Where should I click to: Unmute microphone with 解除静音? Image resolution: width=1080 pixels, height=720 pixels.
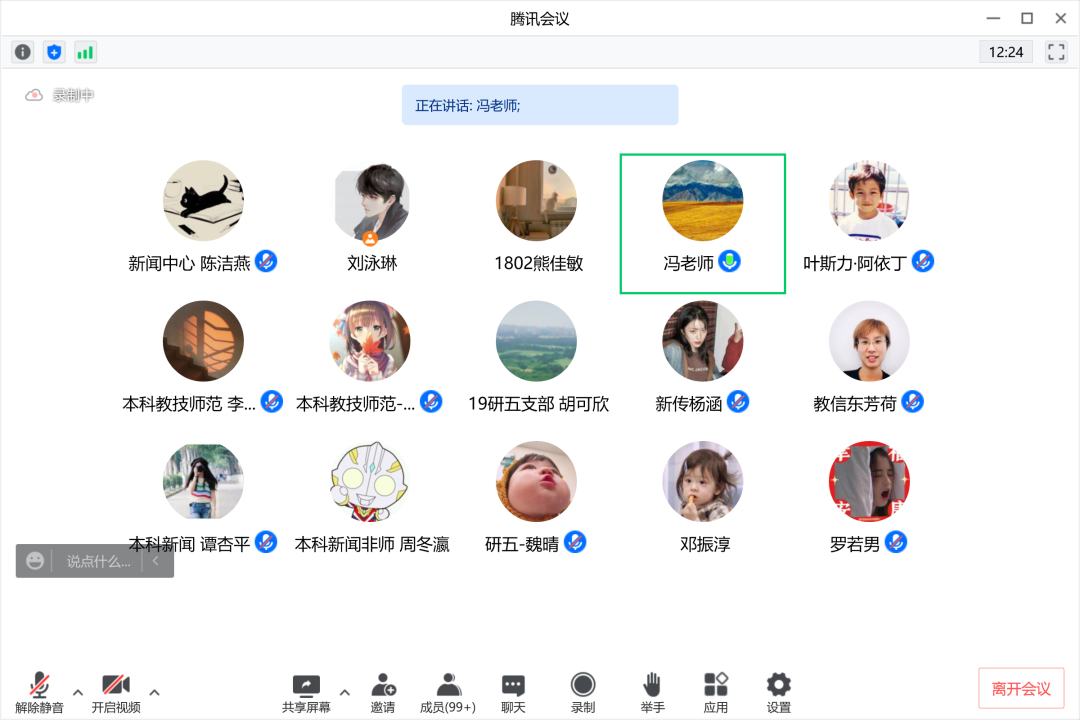[40, 691]
